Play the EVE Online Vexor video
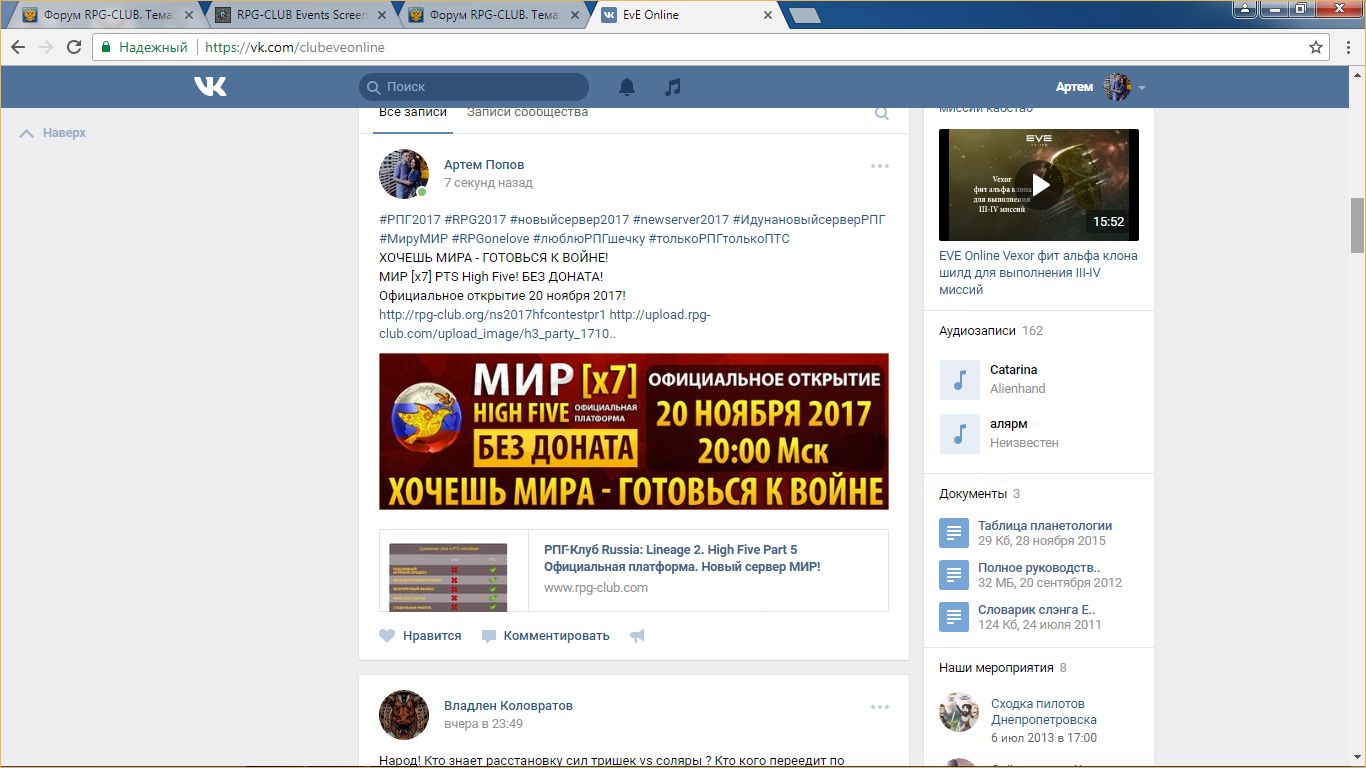The height and width of the screenshot is (768, 1366). click(1039, 185)
